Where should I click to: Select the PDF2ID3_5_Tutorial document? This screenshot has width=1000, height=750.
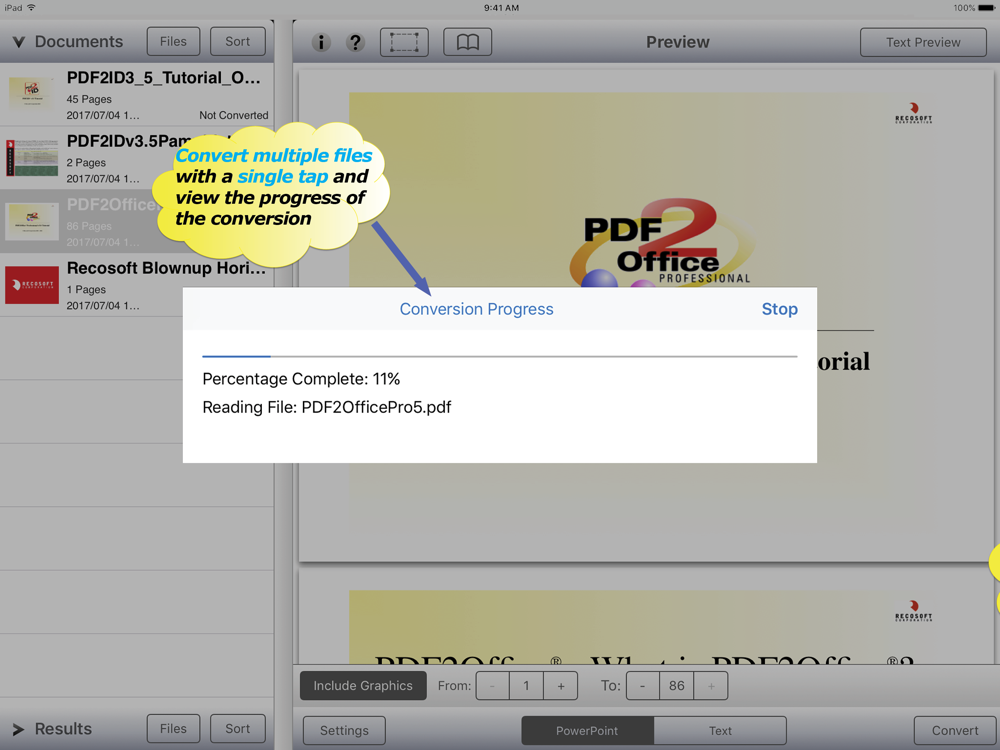tap(136, 94)
